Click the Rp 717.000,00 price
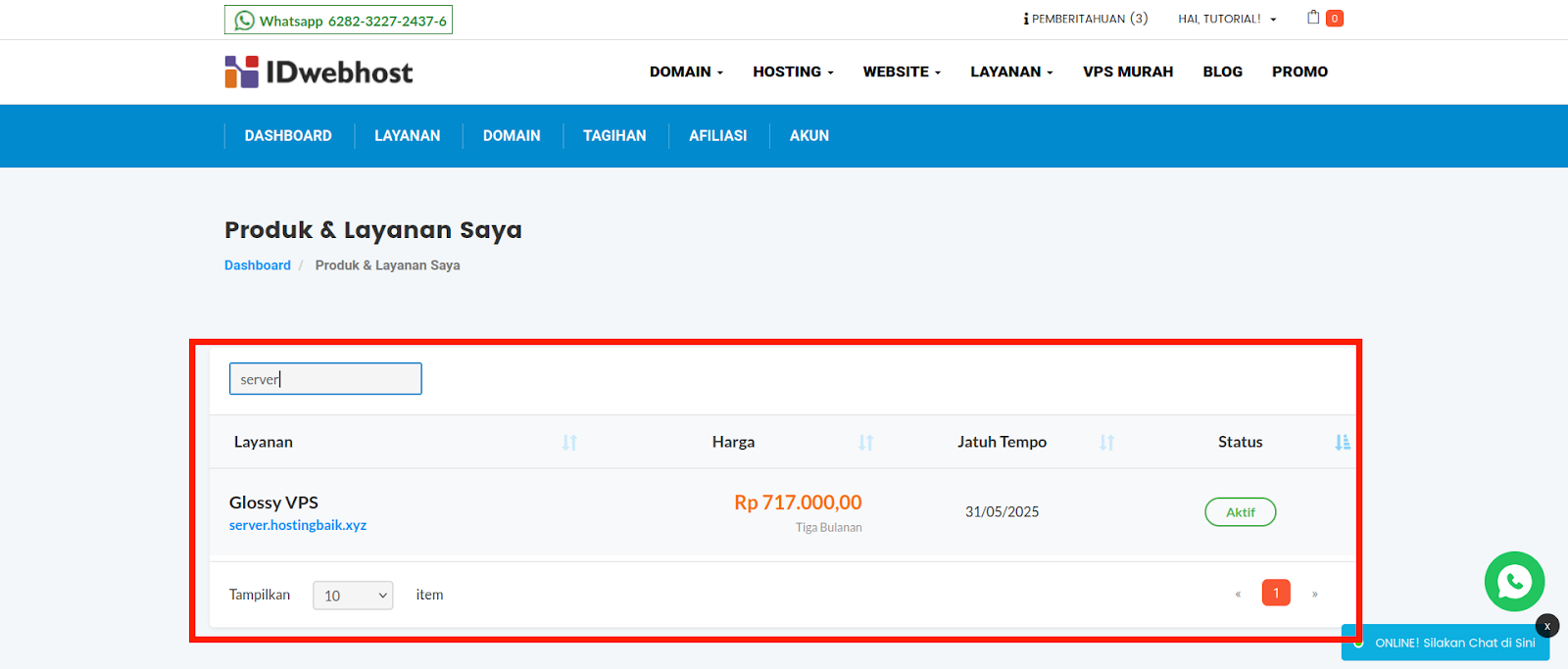 coord(798,502)
